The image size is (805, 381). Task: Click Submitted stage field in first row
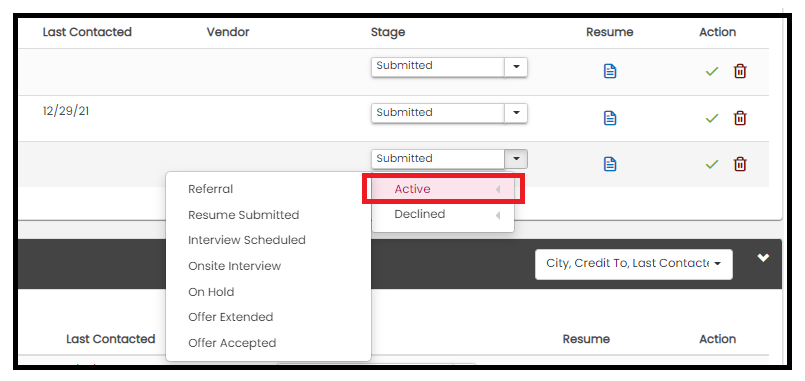click(438, 67)
